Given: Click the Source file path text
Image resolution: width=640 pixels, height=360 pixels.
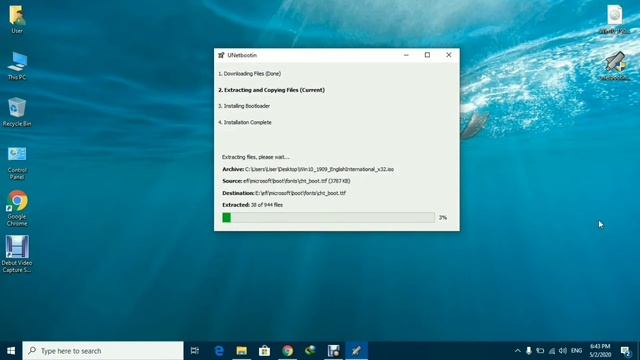Looking at the screenshot, I should click(x=286, y=181).
